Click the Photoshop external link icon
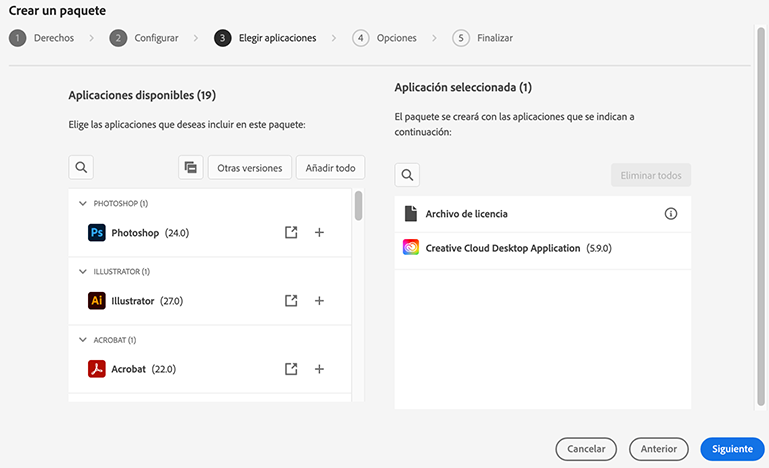Image resolution: width=769 pixels, height=468 pixels. [291, 232]
